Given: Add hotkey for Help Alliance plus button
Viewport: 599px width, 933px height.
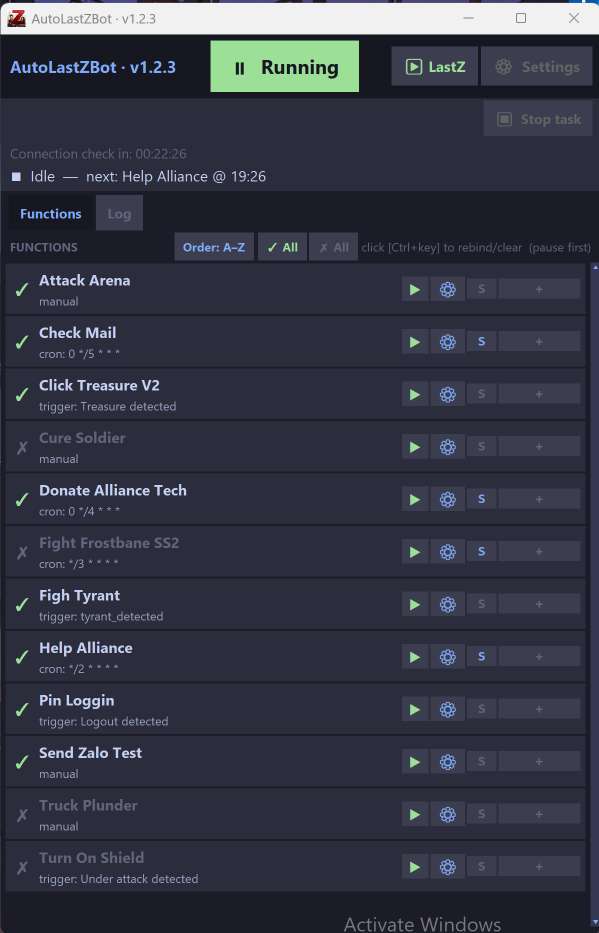Looking at the screenshot, I should point(539,656).
